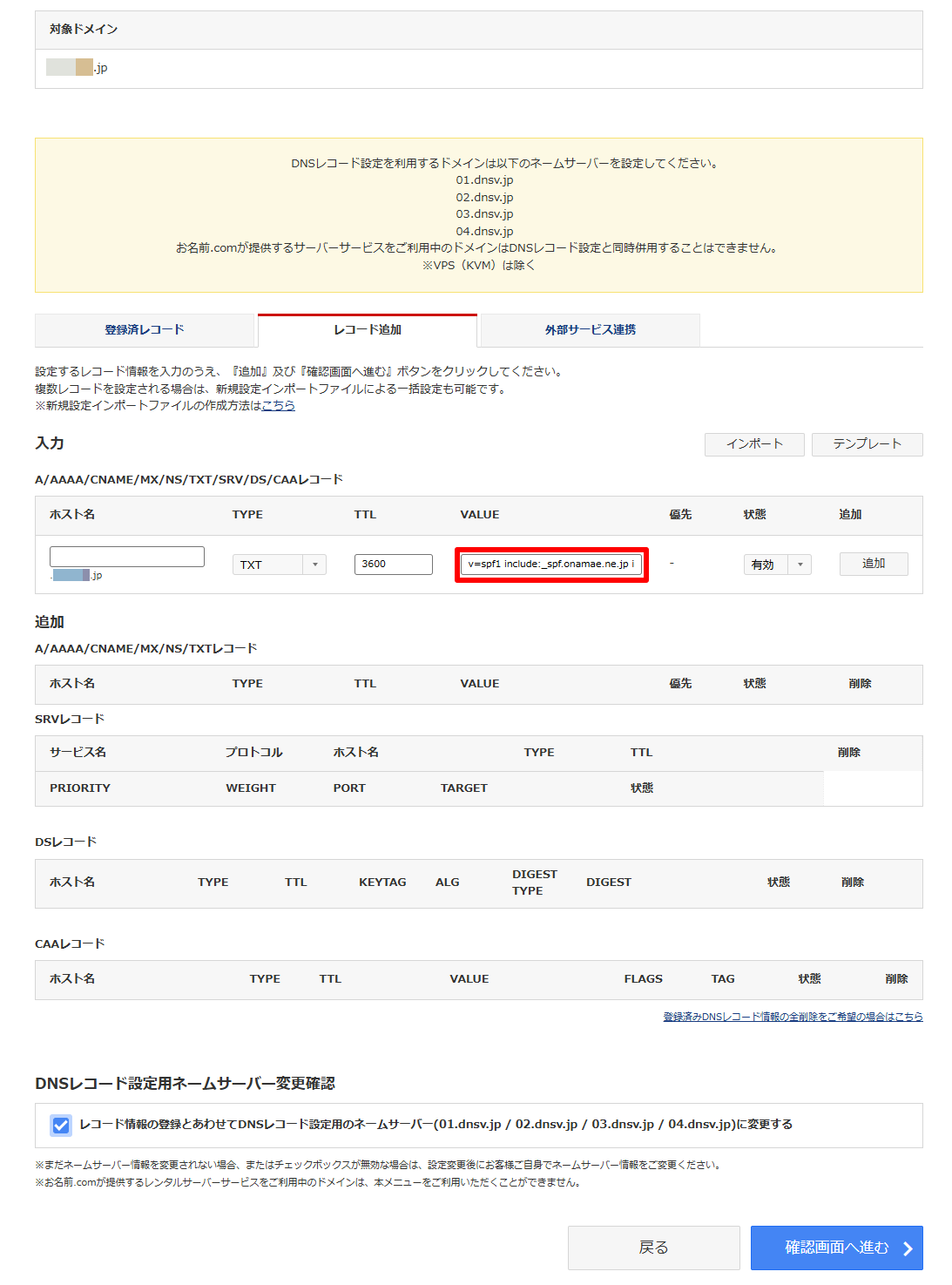
Task: Click chevron icon on 確認画面へ進む button
Action: [908, 1248]
